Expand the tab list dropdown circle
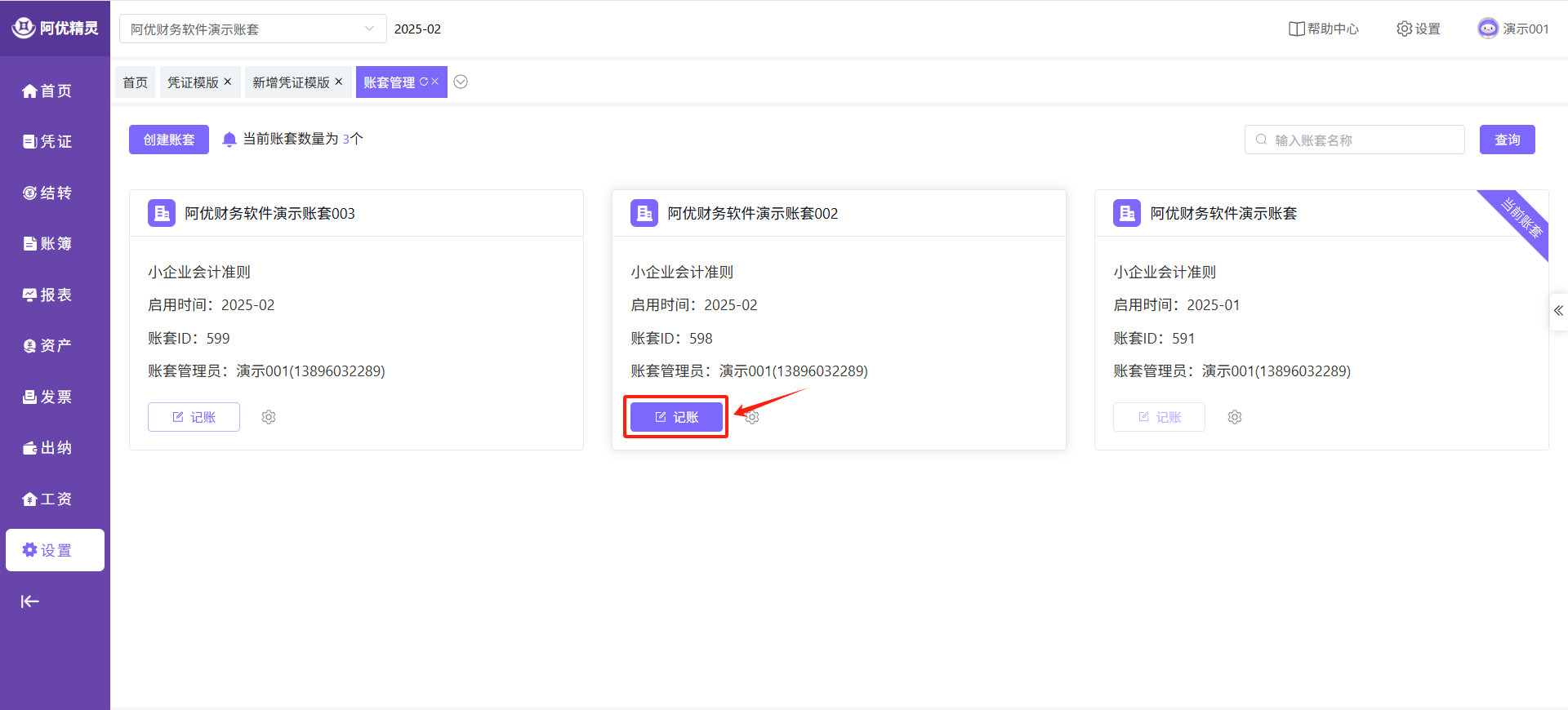1568x710 pixels. (461, 82)
